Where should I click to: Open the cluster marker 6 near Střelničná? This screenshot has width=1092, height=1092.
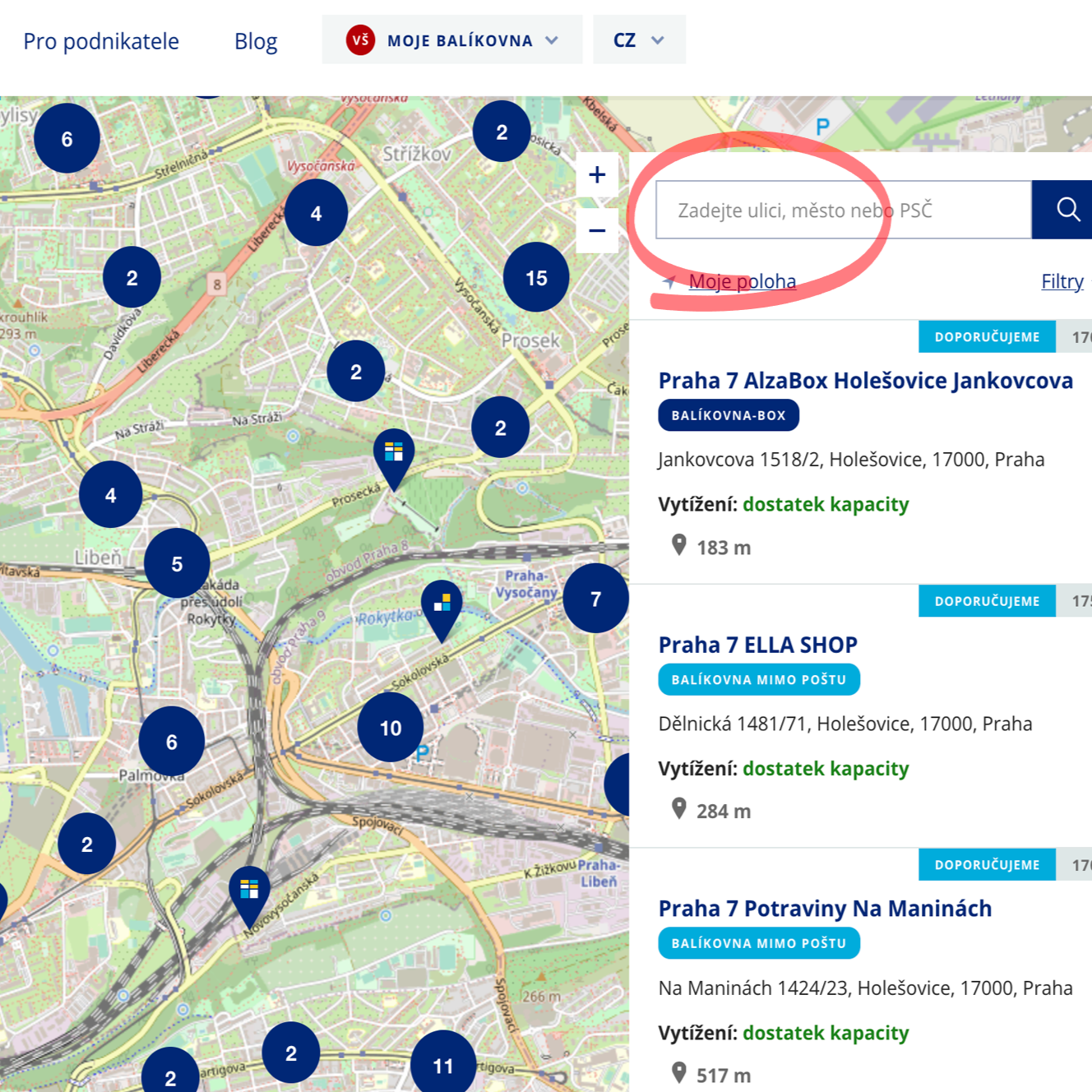(67, 139)
